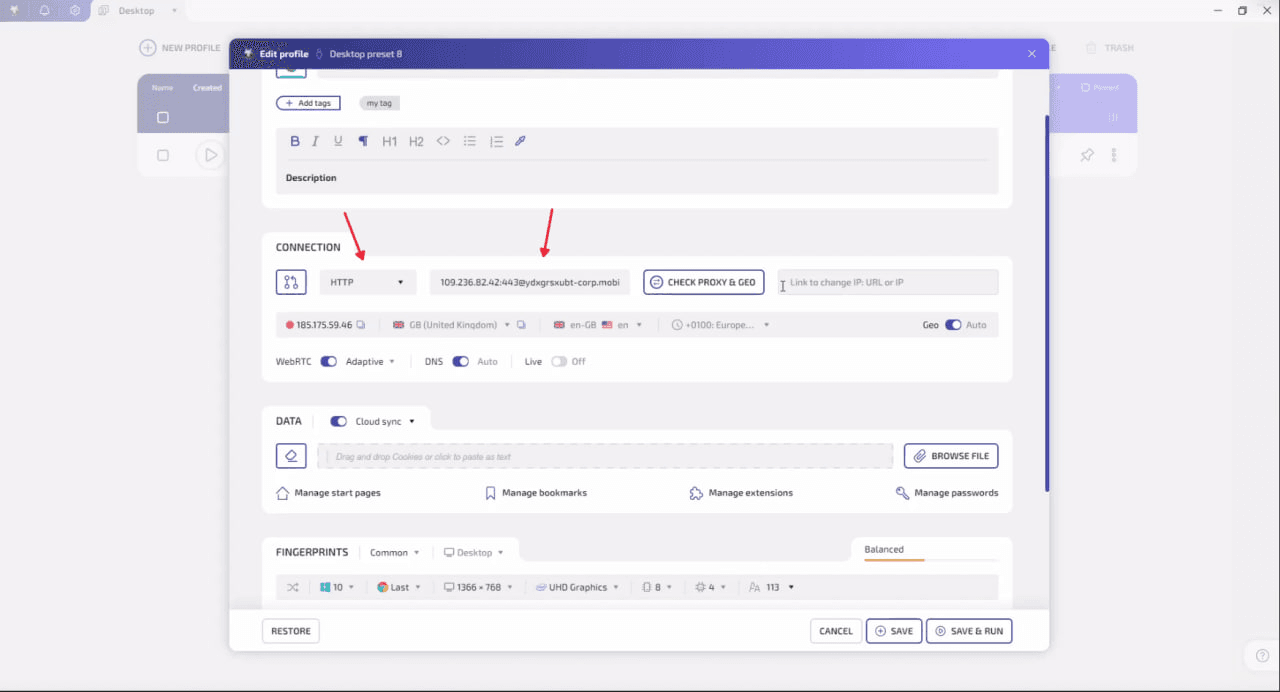Image resolution: width=1280 pixels, height=692 pixels.
Task: Apply H1 heading style
Action: click(390, 141)
